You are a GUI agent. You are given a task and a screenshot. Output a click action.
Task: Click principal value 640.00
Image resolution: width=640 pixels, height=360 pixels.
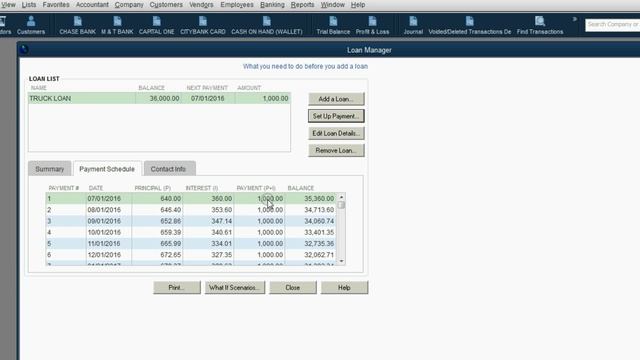coord(171,198)
